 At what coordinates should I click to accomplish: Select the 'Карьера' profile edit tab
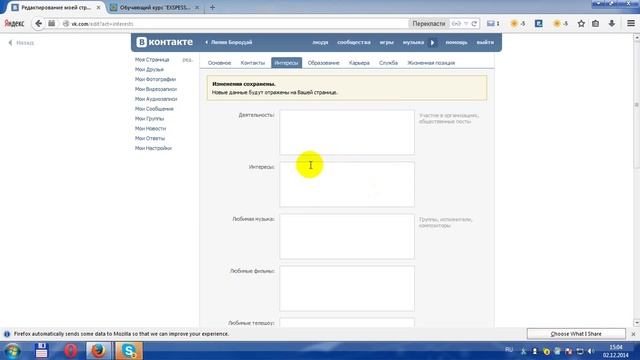click(359, 63)
